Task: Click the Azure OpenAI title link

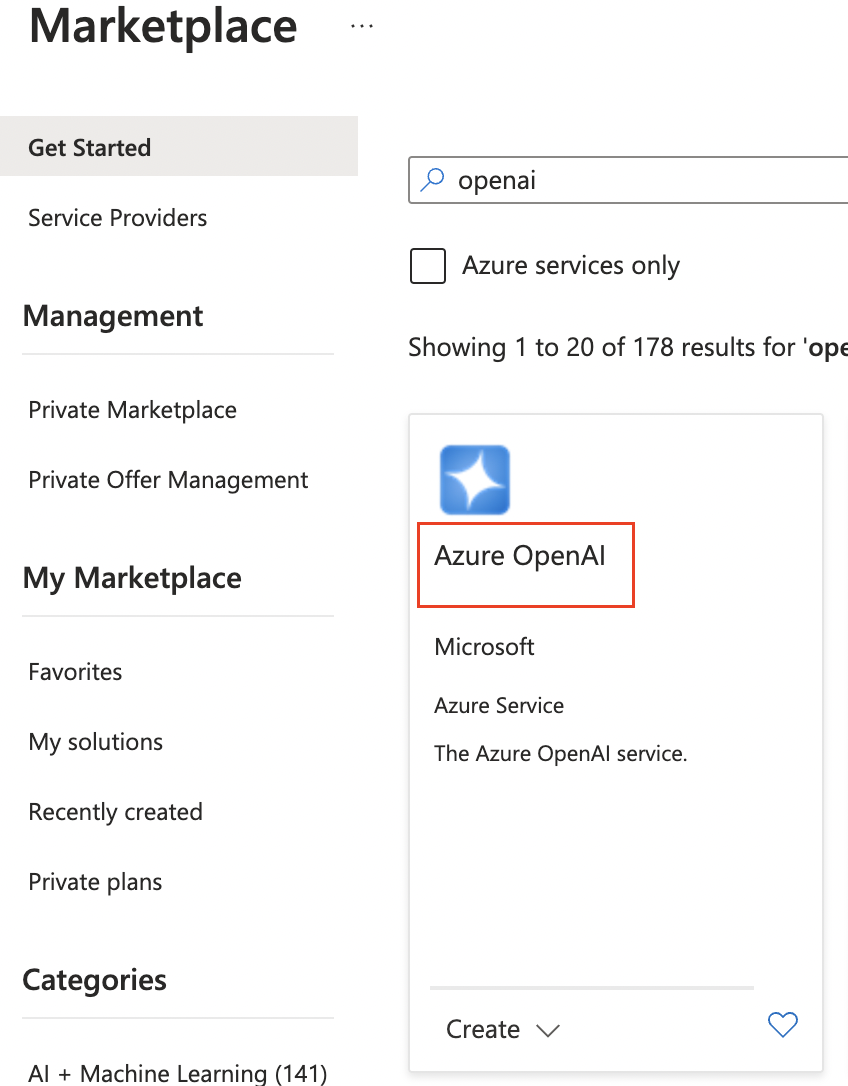Action: 520,555
